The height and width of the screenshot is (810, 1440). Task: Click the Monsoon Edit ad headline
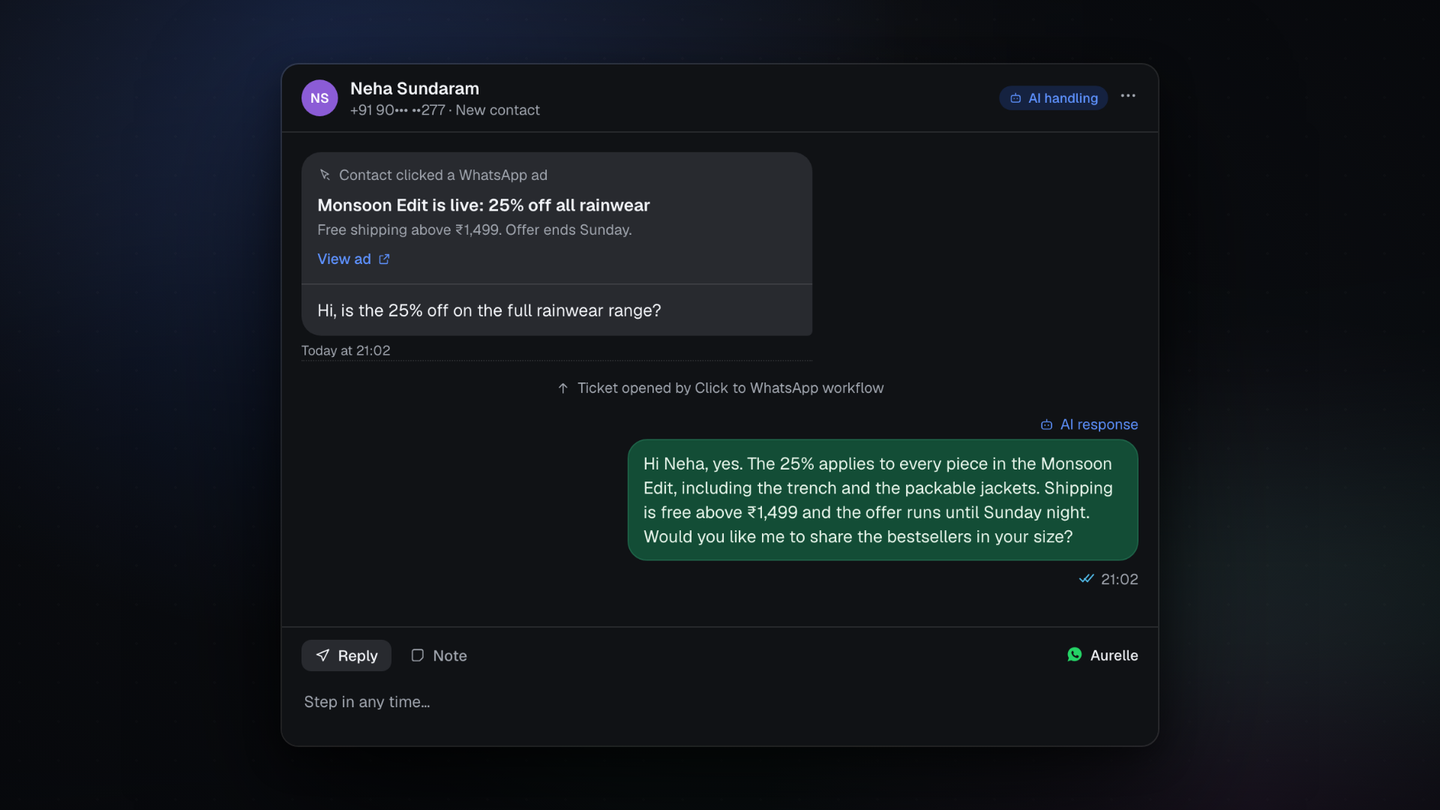pyautogui.click(x=483, y=205)
